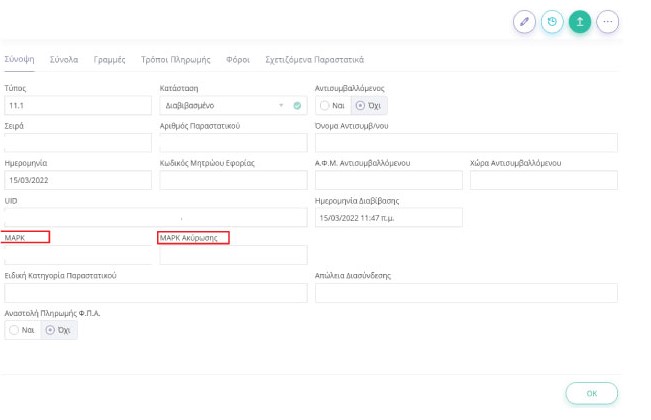Click the pencil edit icon
Screen dimensions: 651x420
click(x=523, y=22)
